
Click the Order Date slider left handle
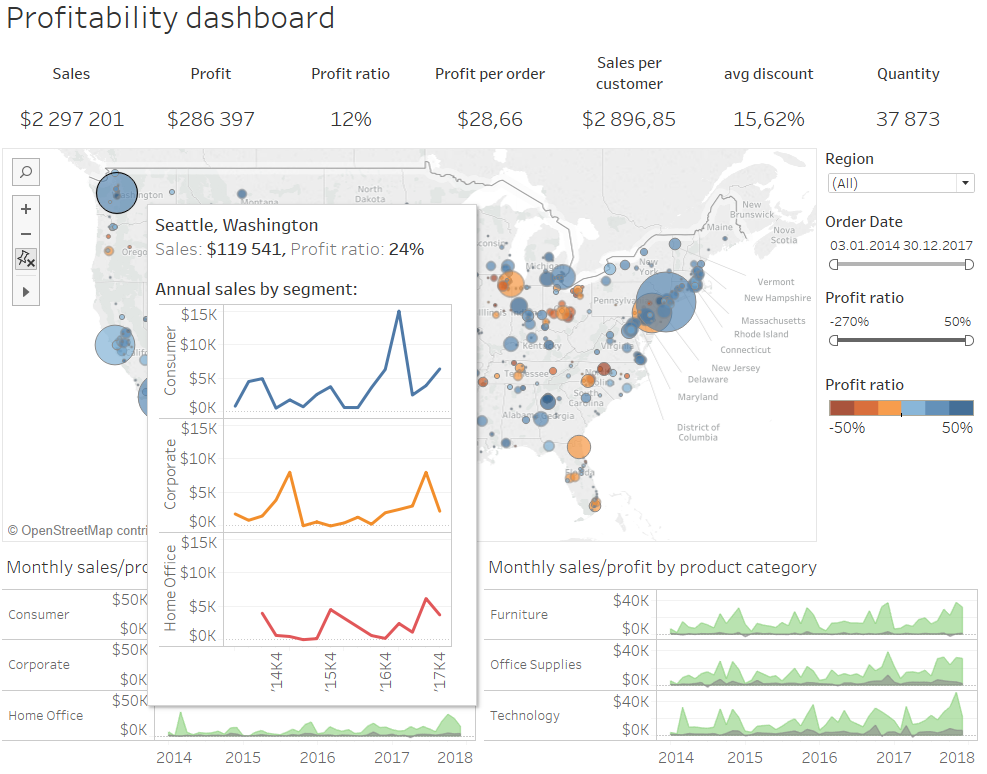[833, 264]
